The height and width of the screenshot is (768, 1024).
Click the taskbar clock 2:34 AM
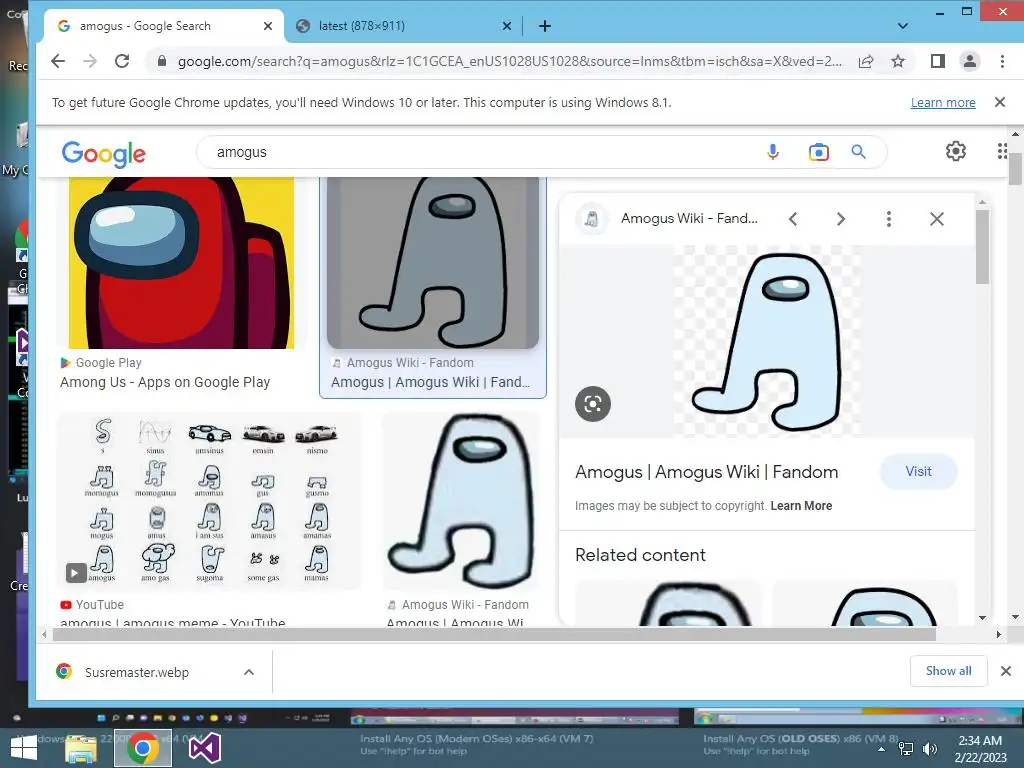pos(980,741)
